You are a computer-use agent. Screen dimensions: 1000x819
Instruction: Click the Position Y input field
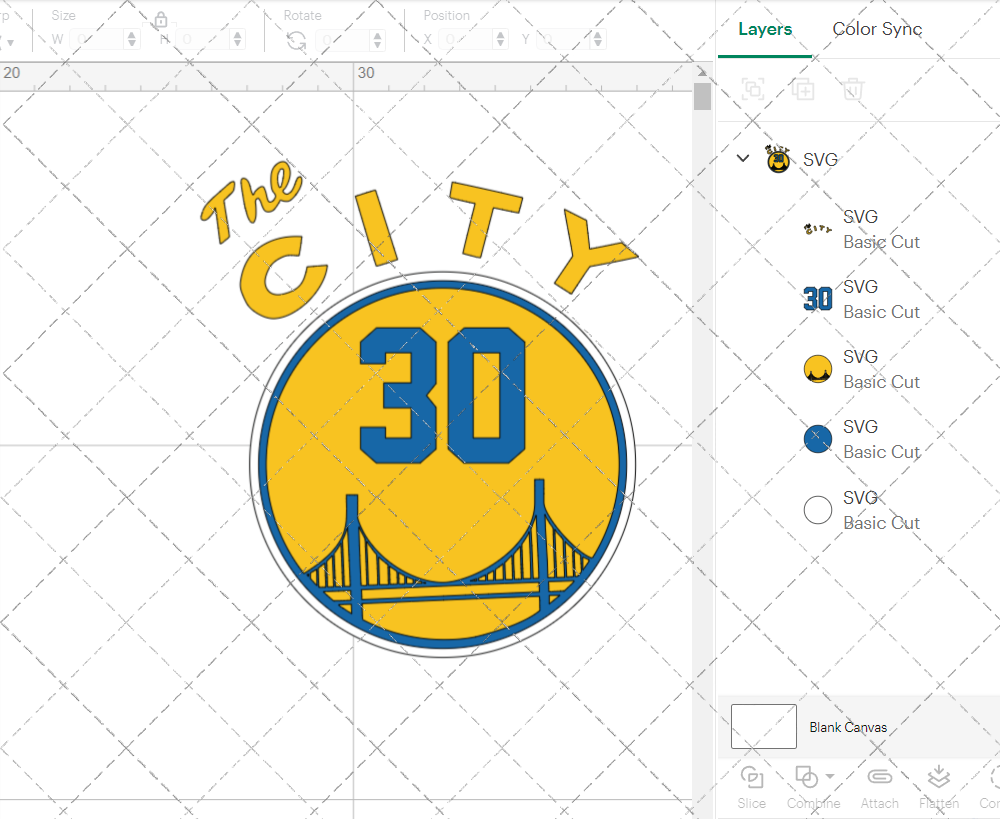pos(564,40)
